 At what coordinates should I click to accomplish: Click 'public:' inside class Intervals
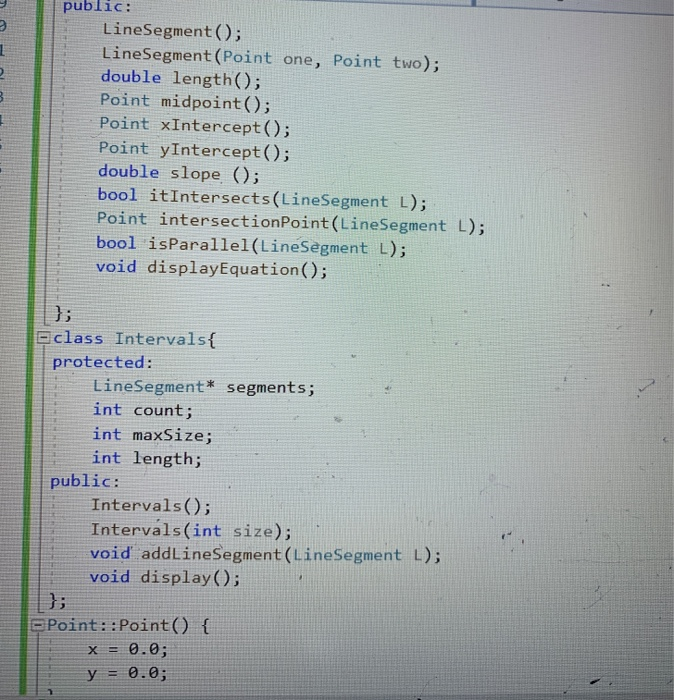tap(85, 481)
